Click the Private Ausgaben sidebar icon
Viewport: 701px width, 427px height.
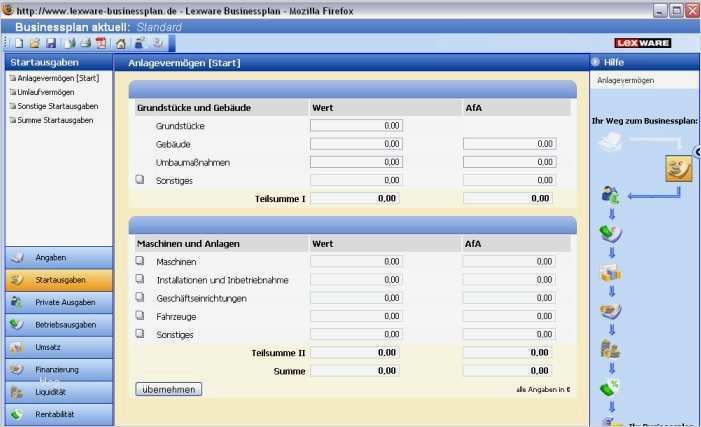[17, 302]
